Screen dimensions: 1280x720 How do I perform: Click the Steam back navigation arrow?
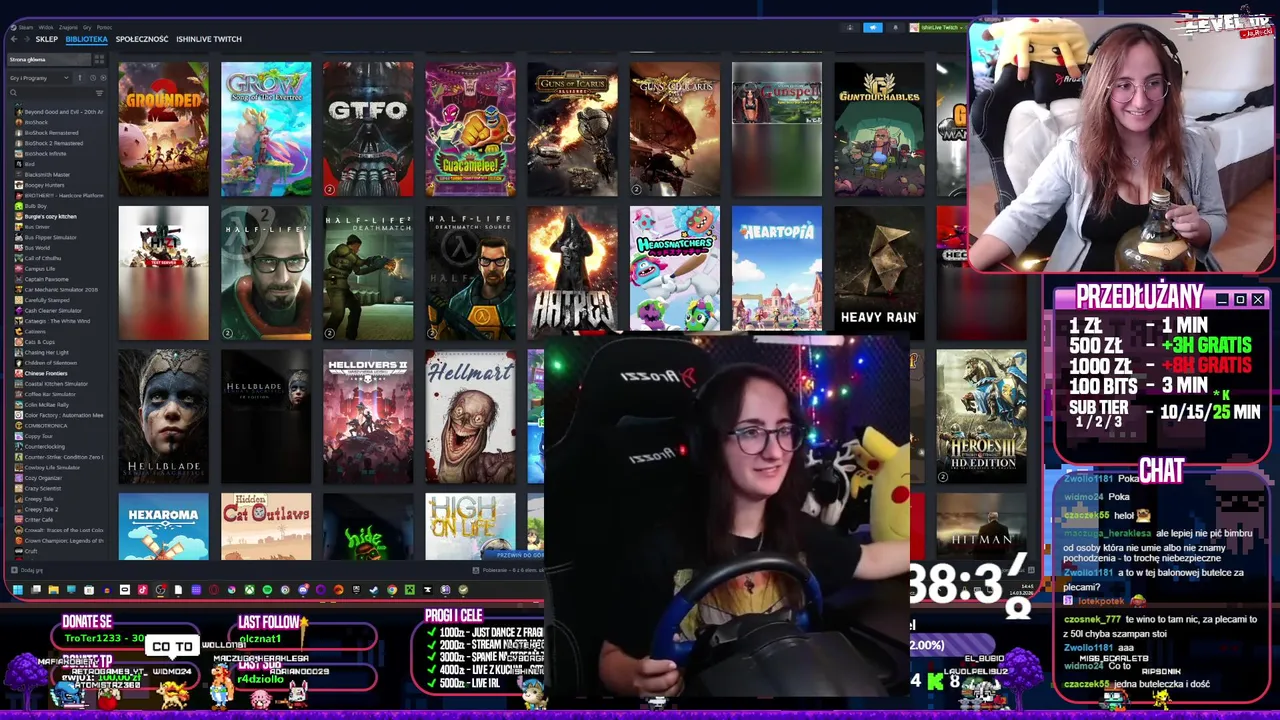pos(14,39)
